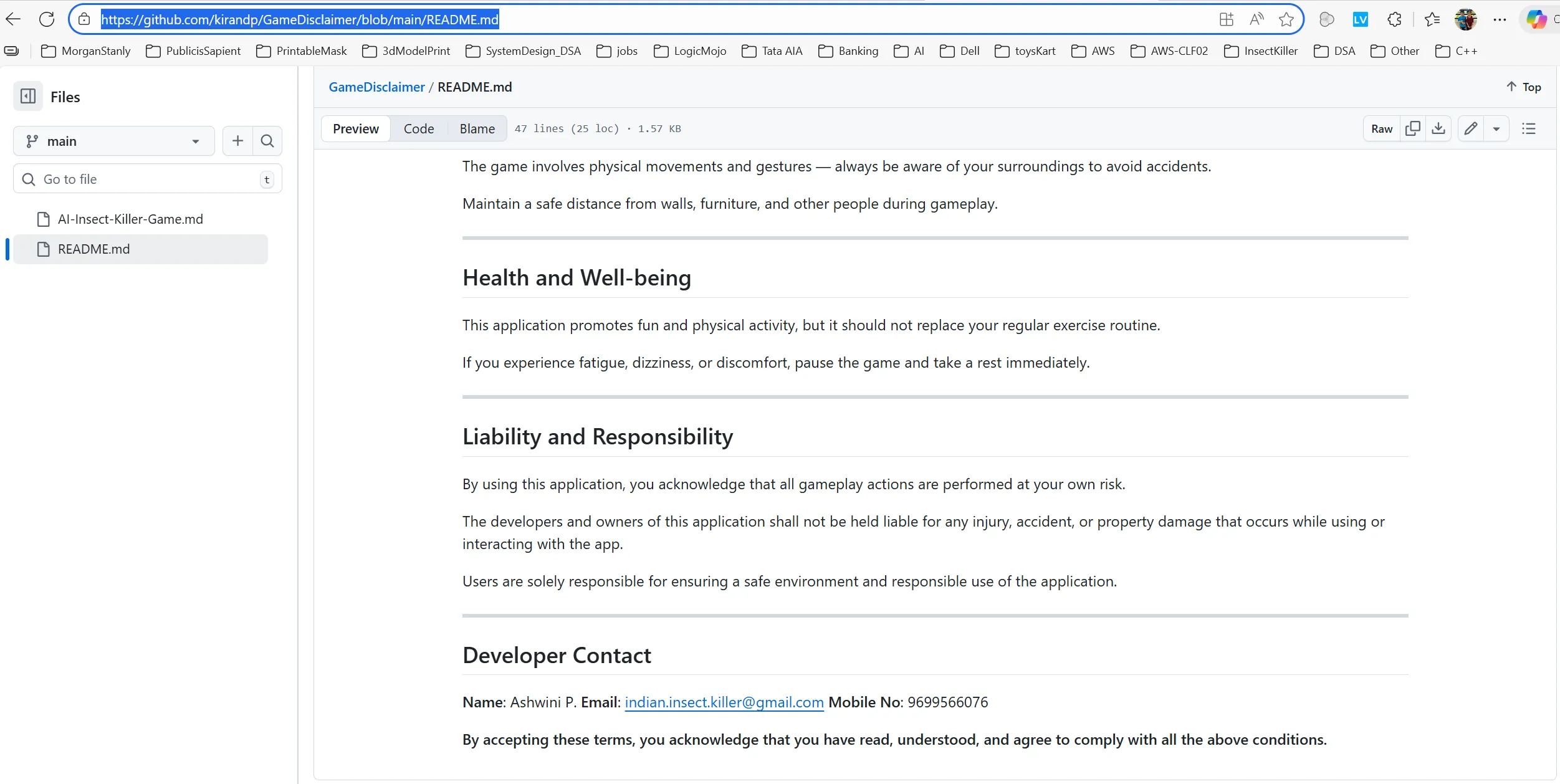The width and height of the screenshot is (1560, 784).
Task: Open the PrintableMask bookmarks folder
Action: 301,51
